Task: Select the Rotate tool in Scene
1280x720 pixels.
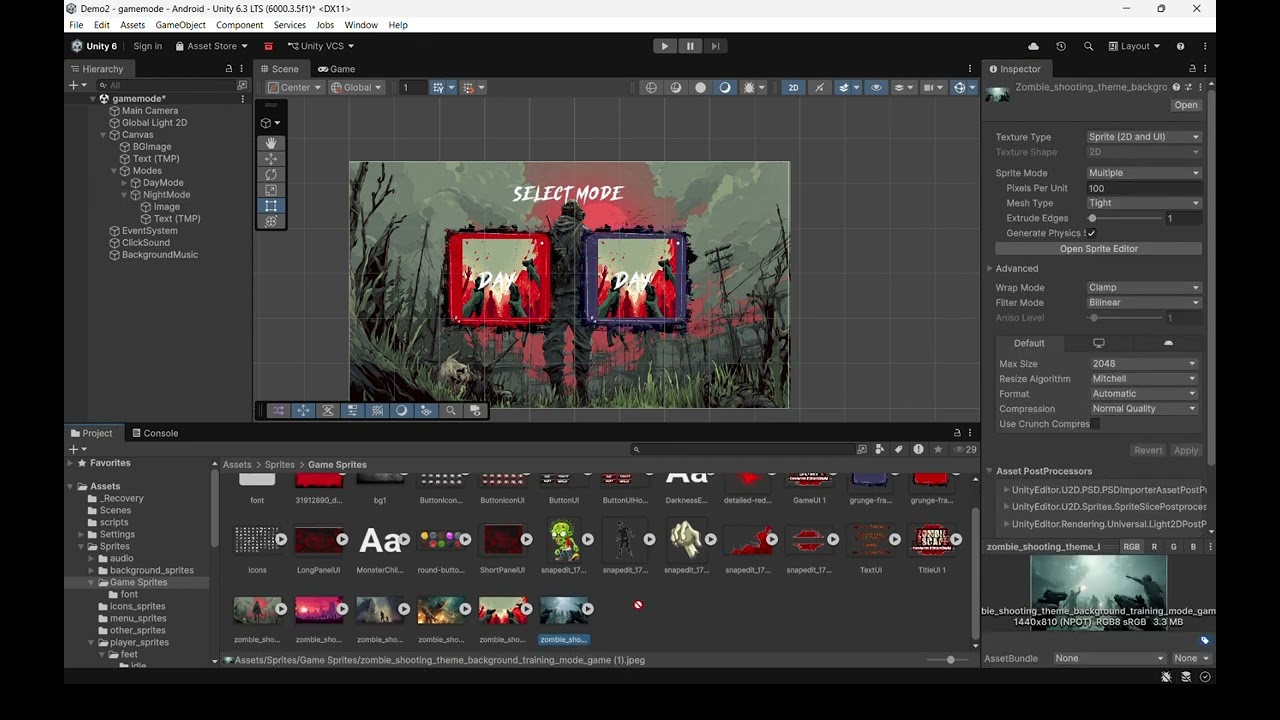Action: tap(271, 174)
